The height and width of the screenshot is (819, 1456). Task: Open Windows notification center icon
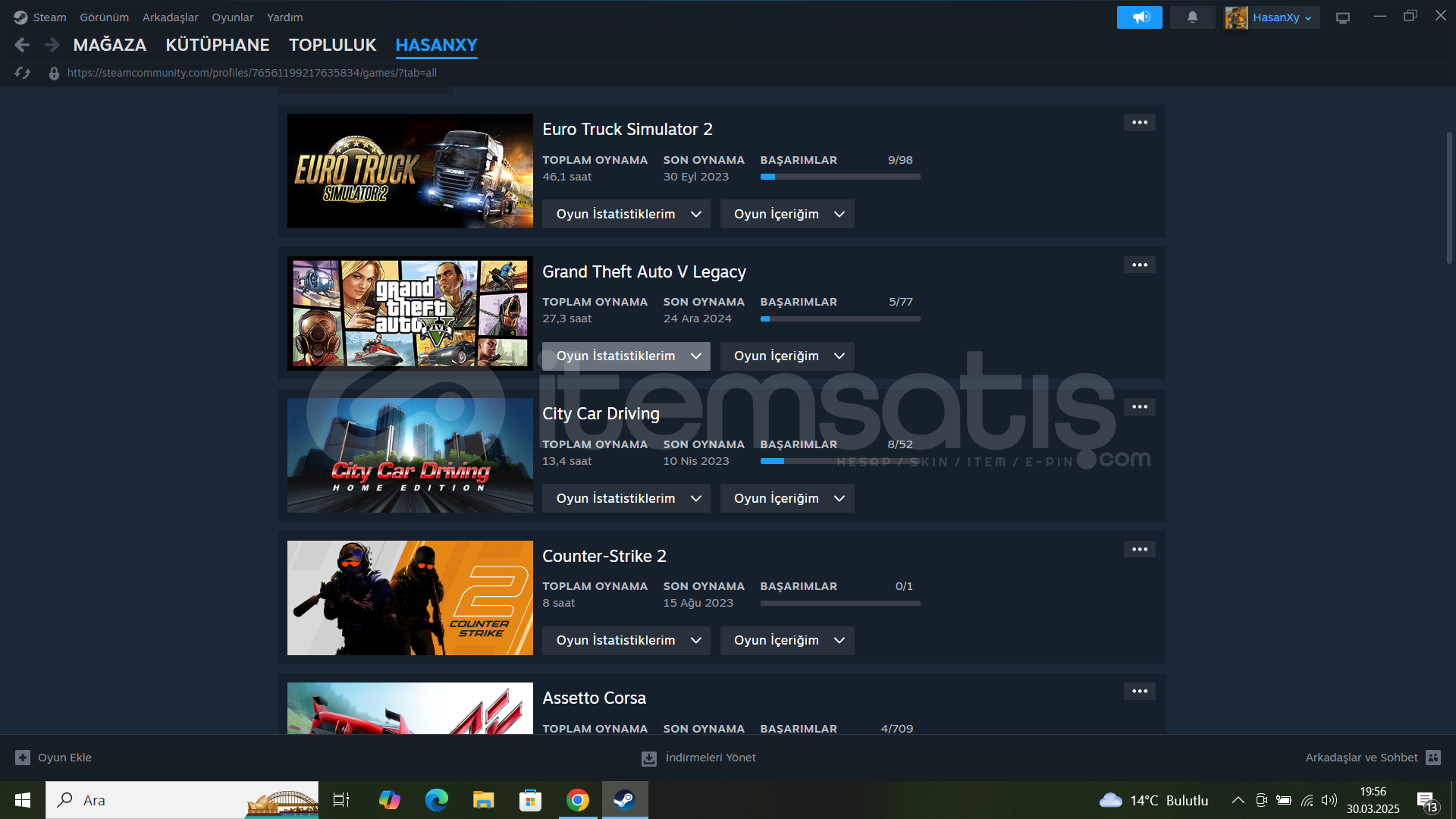click(1426, 801)
